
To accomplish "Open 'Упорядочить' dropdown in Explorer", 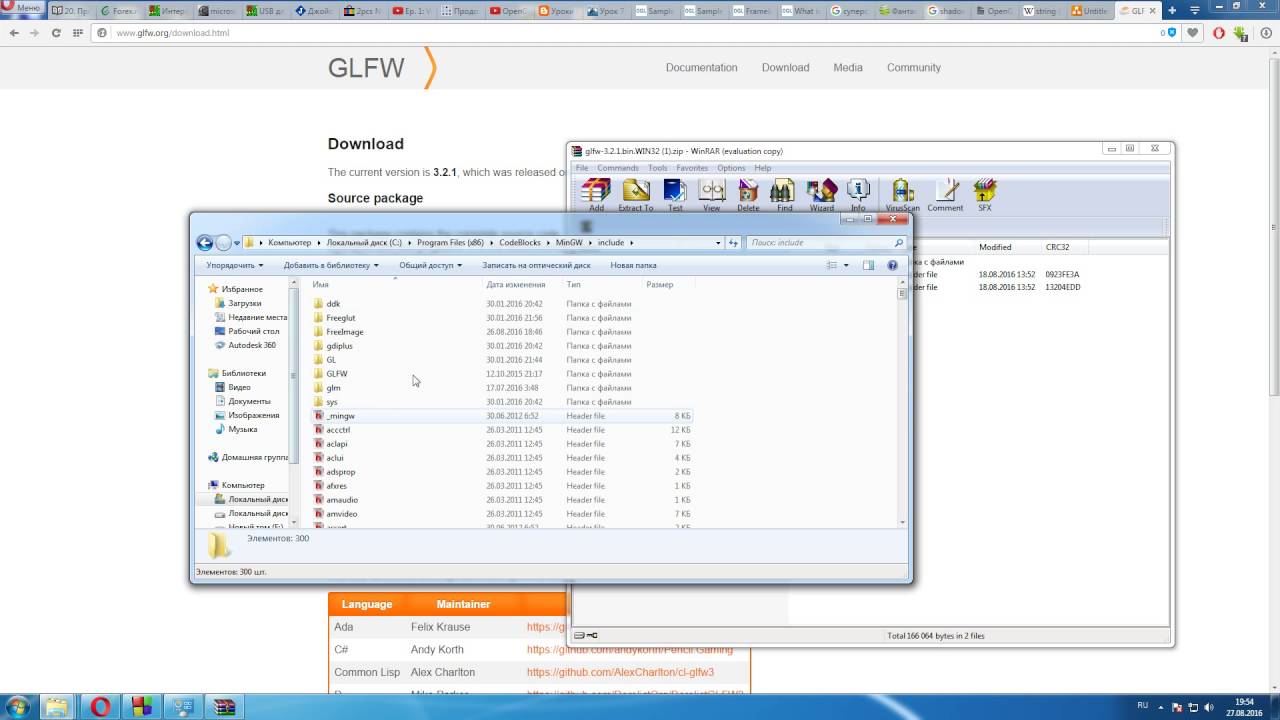I will (x=235, y=265).
